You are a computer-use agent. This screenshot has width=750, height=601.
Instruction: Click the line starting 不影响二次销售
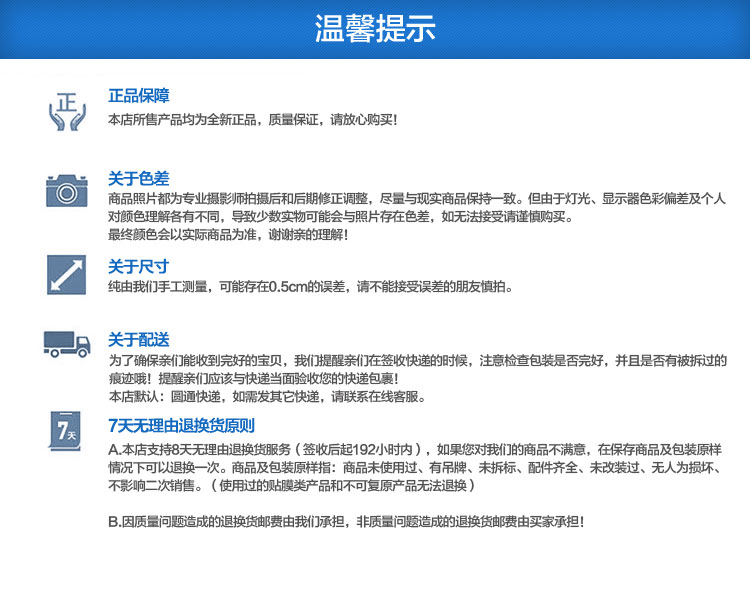pyautogui.click(x=291, y=486)
